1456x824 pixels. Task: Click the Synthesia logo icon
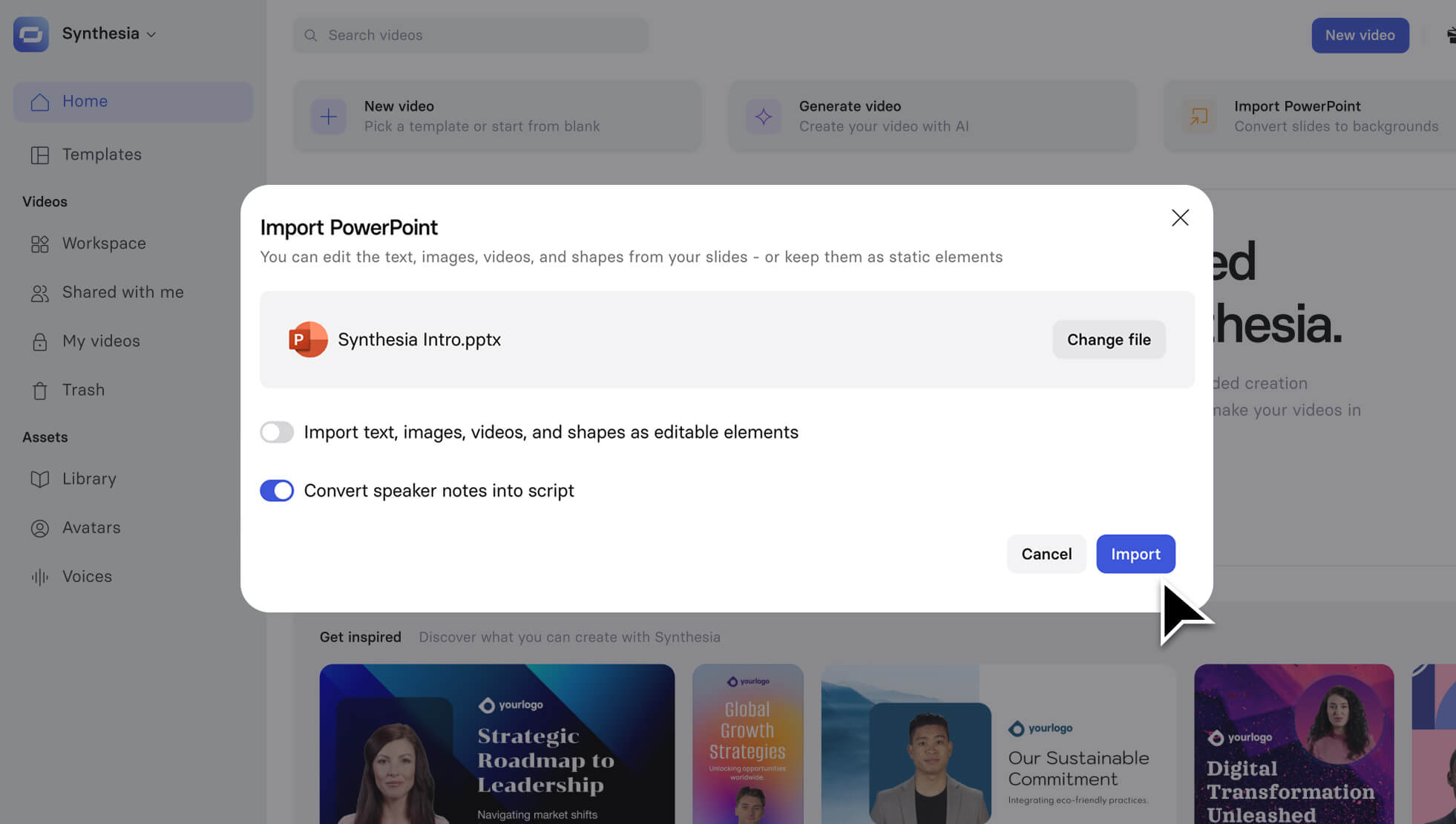click(30, 34)
